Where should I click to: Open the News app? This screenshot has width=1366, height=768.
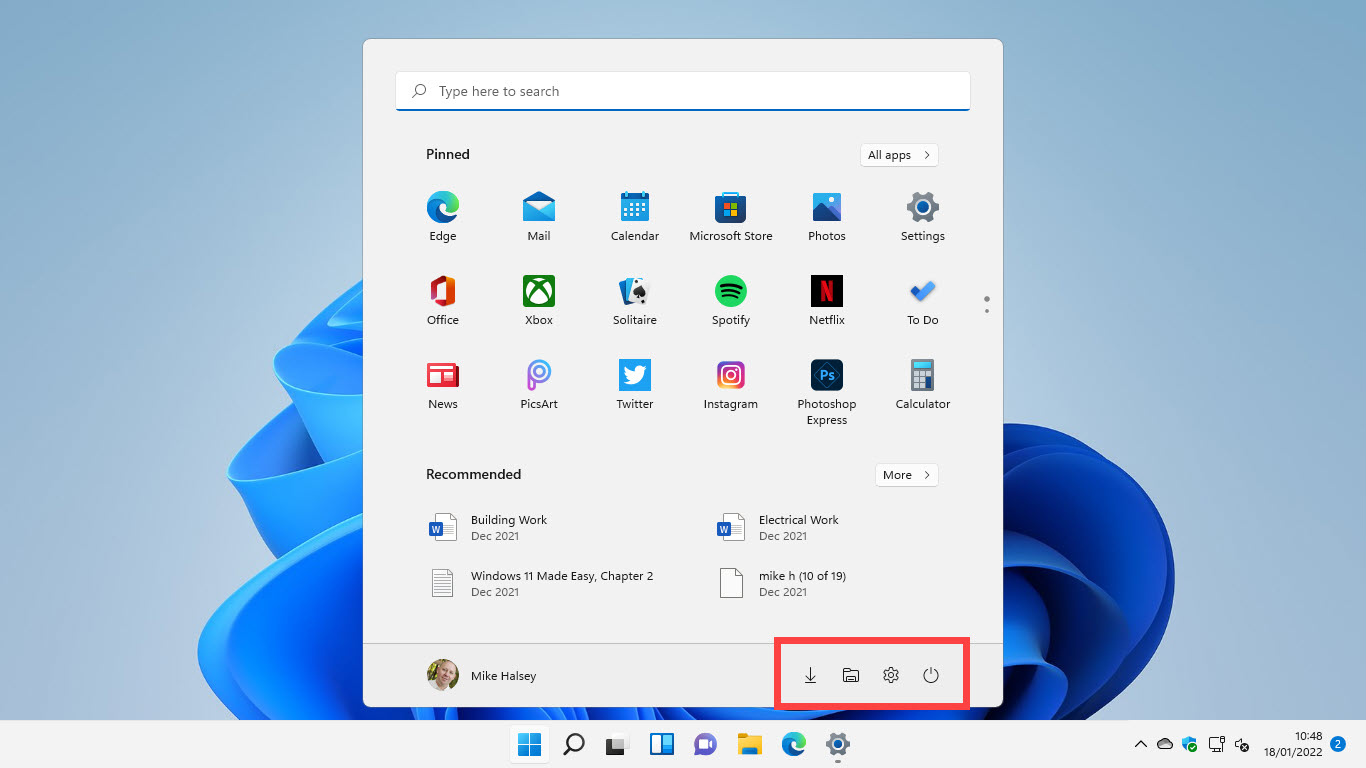click(x=443, y=385)
